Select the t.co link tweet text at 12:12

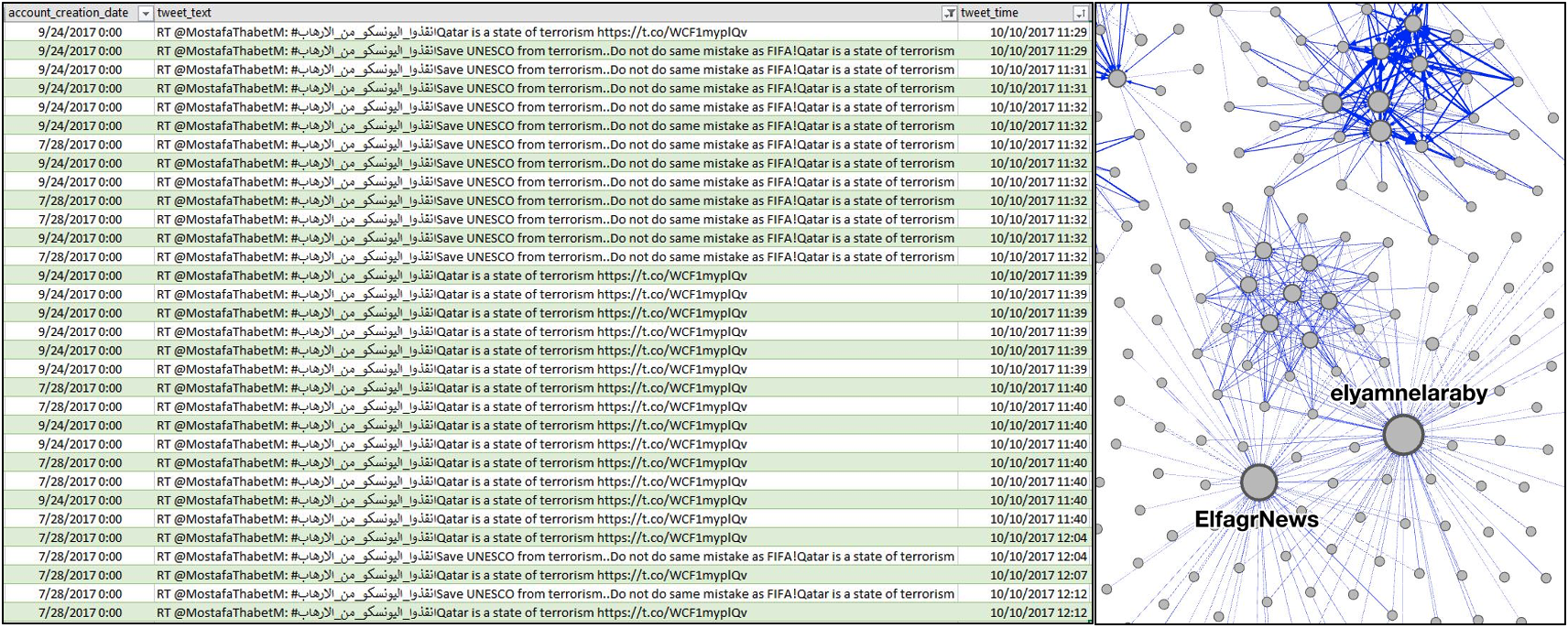pyautogui.click(x=451, y=613)
